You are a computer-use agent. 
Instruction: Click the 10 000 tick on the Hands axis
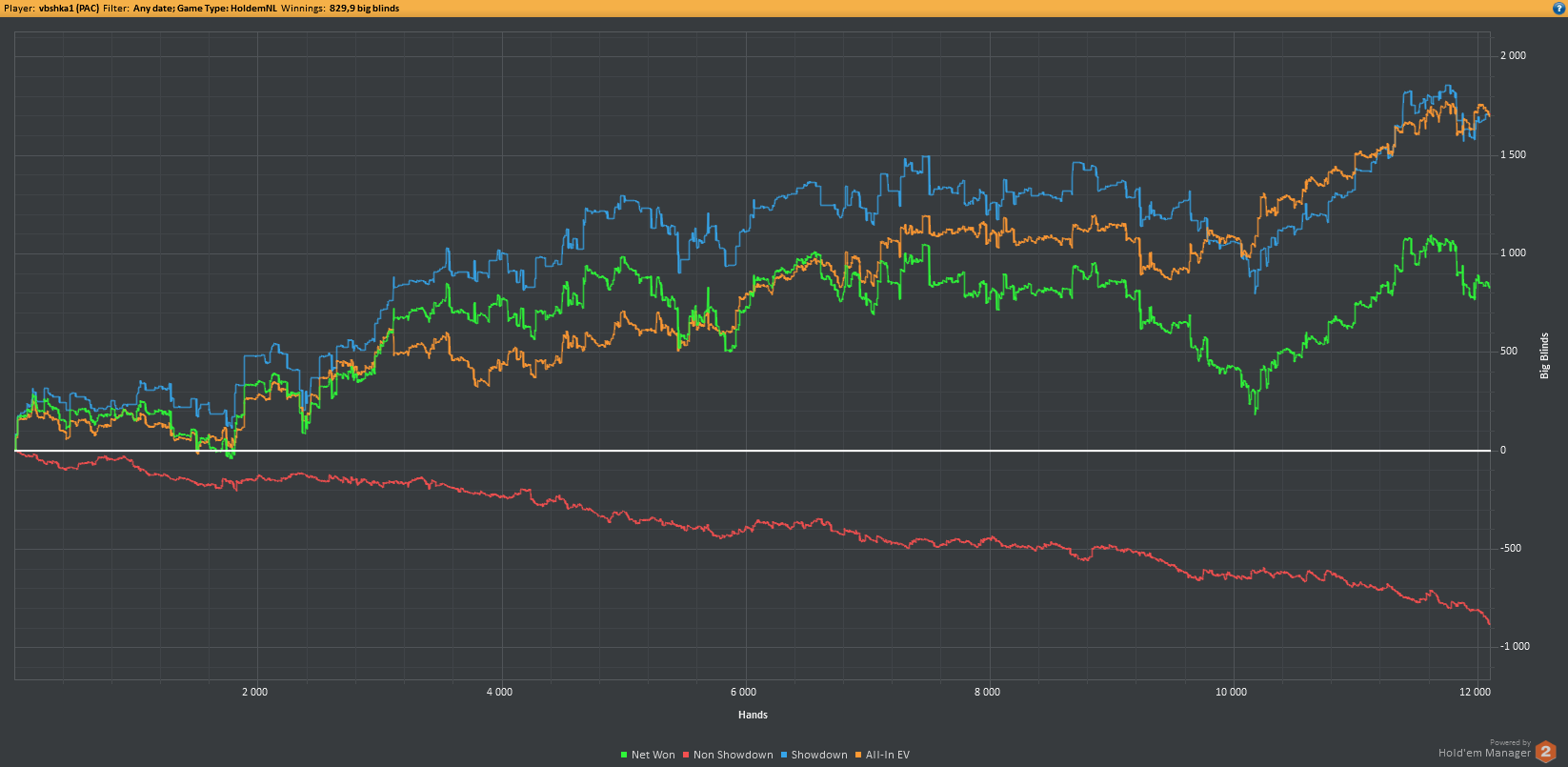point(1231,692)
